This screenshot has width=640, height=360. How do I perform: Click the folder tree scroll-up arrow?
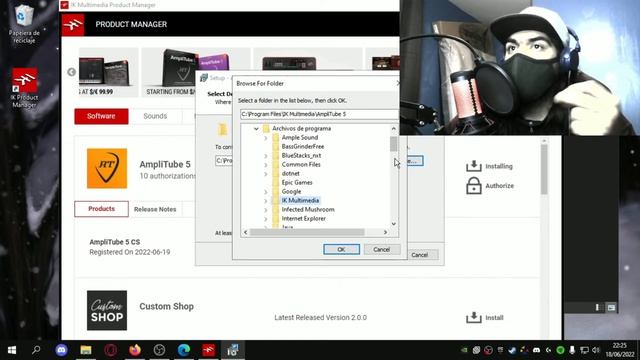click(x=393, y=129)
